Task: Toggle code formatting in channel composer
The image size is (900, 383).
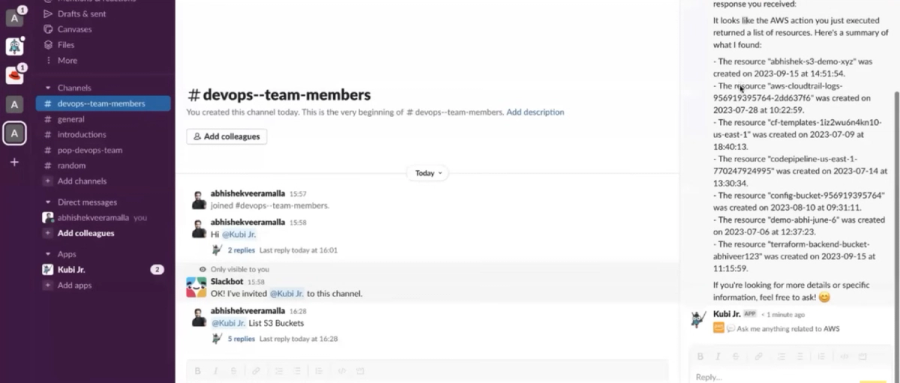Action: pyautogui.click(x=342, y=371)
